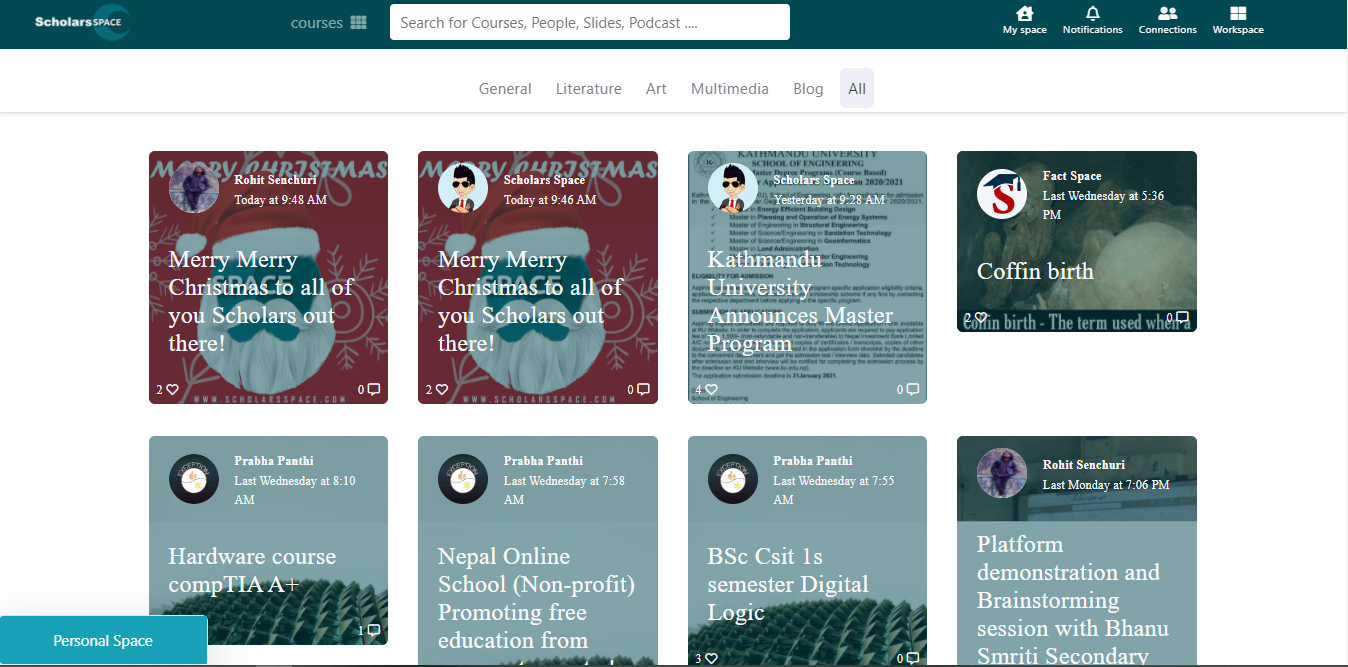Click 'Last Wednesday at 7:55 AM' timestamp
Screen dimensions: 1348x667
point(834,490)
